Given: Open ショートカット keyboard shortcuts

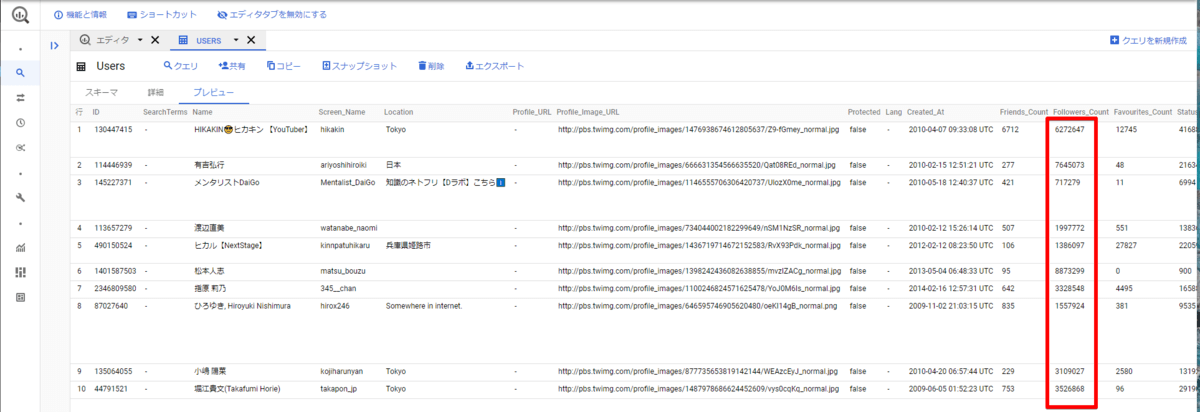Looking at the screenshot, I should click(x=160, y=16).
